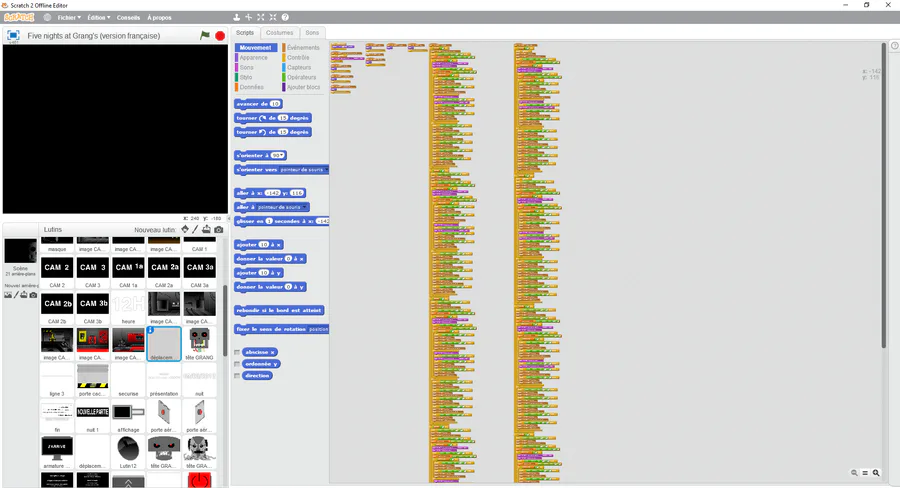The width and height of the screenshot is (900, 488).
Task: Select the Opérateurs block category
Action: (301, 77)
